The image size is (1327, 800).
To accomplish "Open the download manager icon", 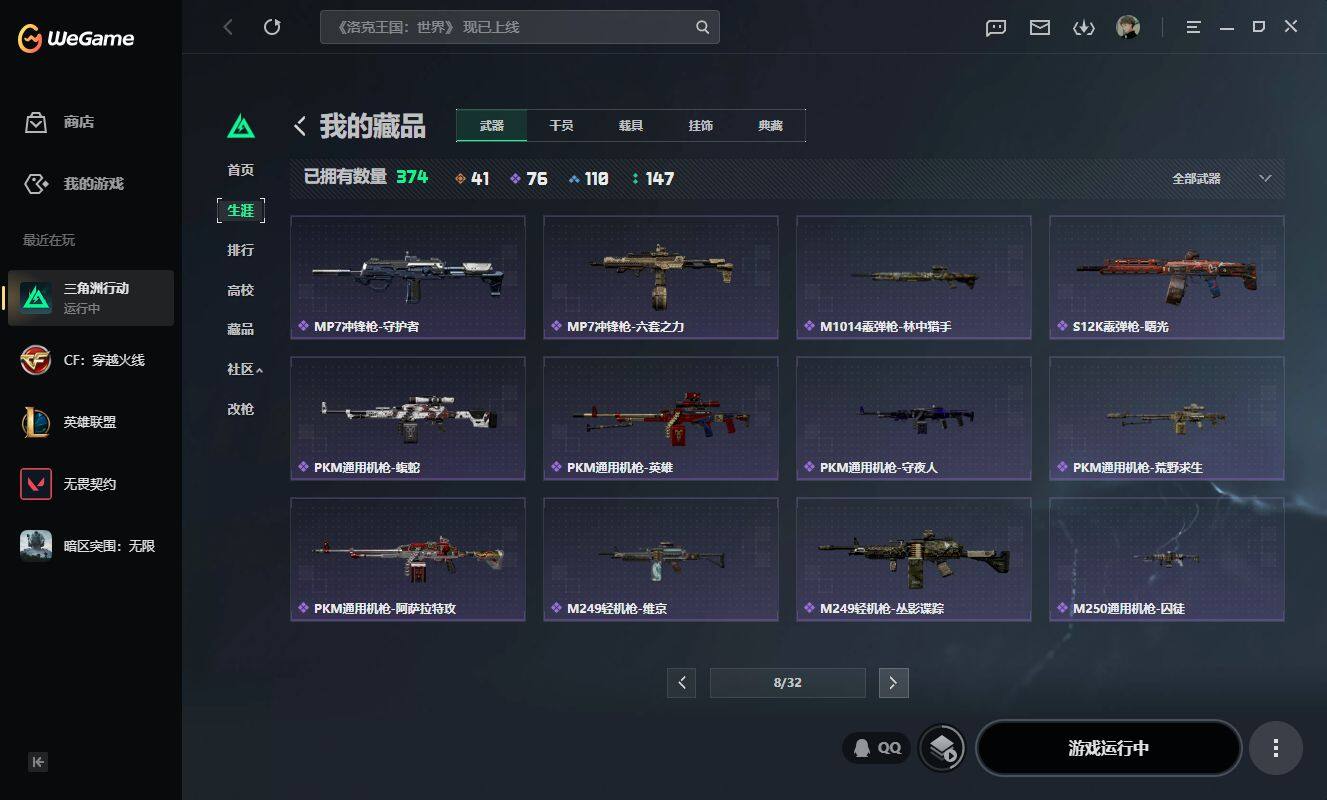I will 1084,28.
